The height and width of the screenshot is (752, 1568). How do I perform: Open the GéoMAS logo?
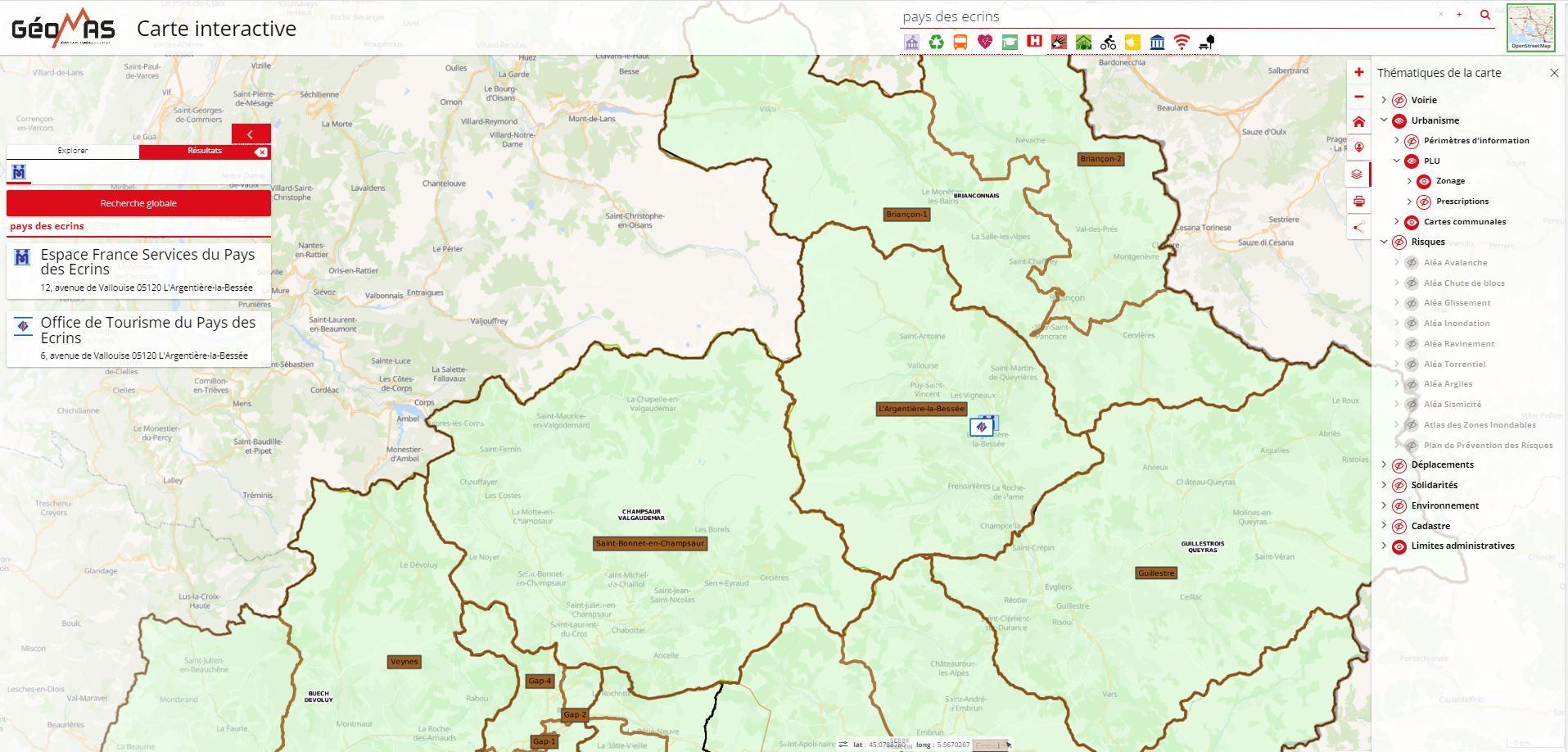click(x=63, y=28)
